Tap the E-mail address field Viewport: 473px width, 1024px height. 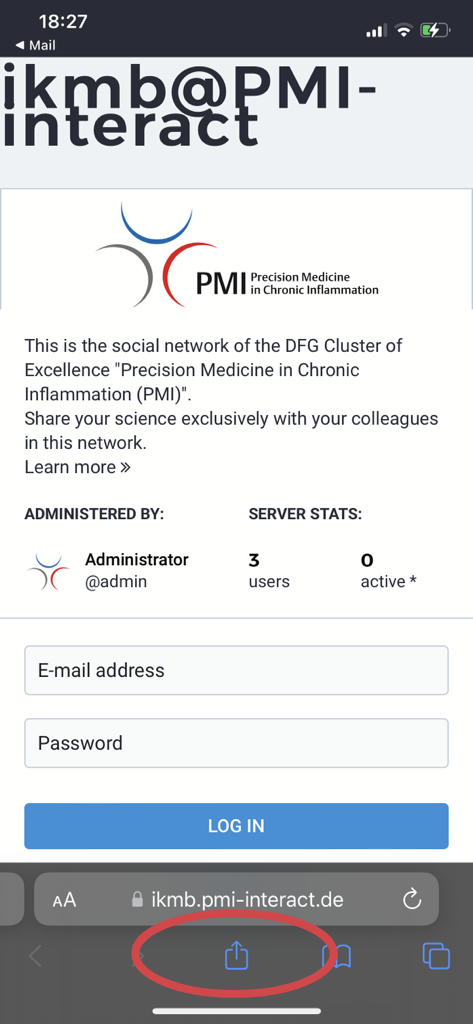(x=236, y=670)
